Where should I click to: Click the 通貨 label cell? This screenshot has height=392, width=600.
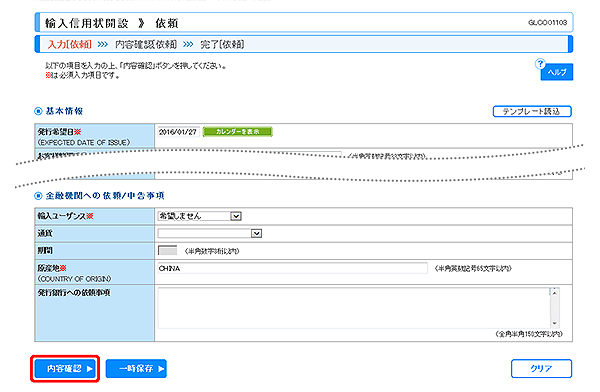(x=95, y=234)
